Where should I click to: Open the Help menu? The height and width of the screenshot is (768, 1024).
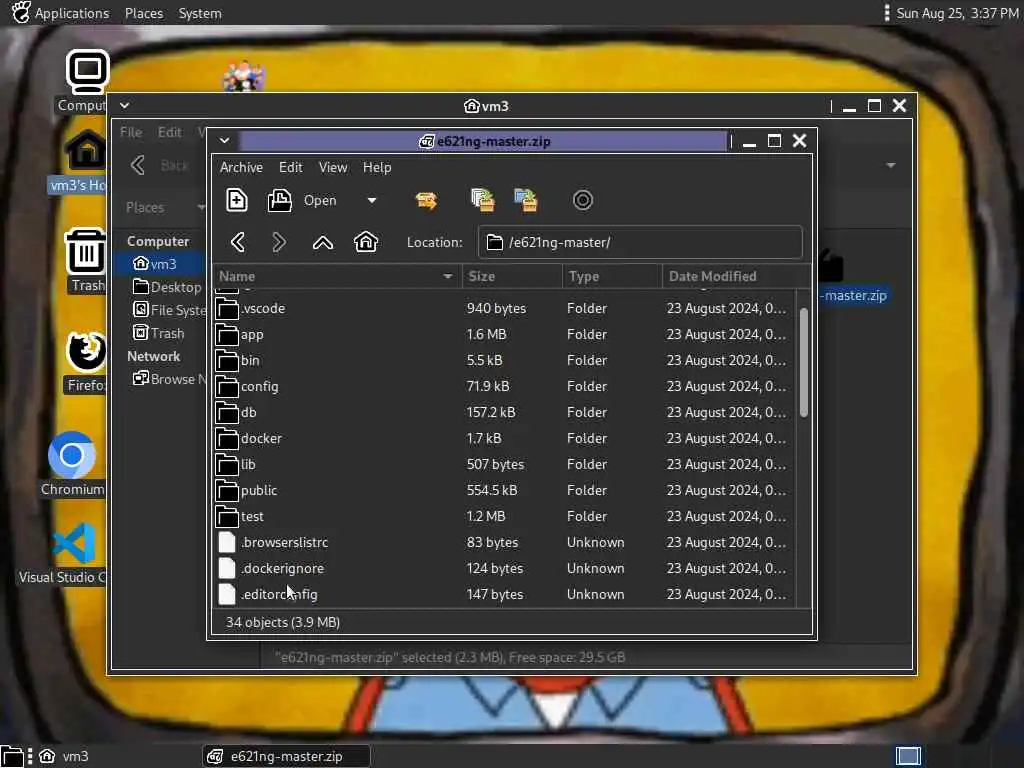377,167
